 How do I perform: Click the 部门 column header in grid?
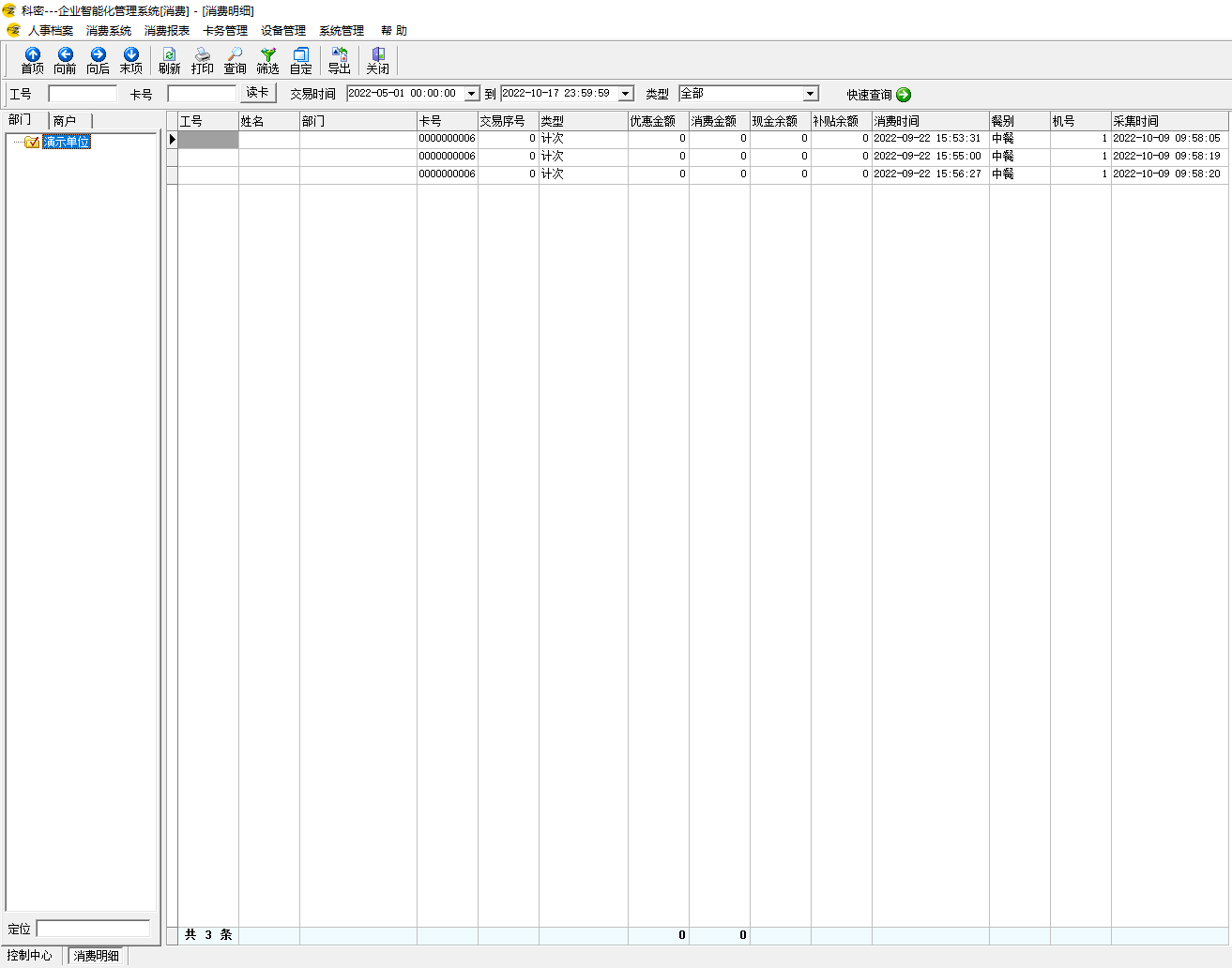358,121
